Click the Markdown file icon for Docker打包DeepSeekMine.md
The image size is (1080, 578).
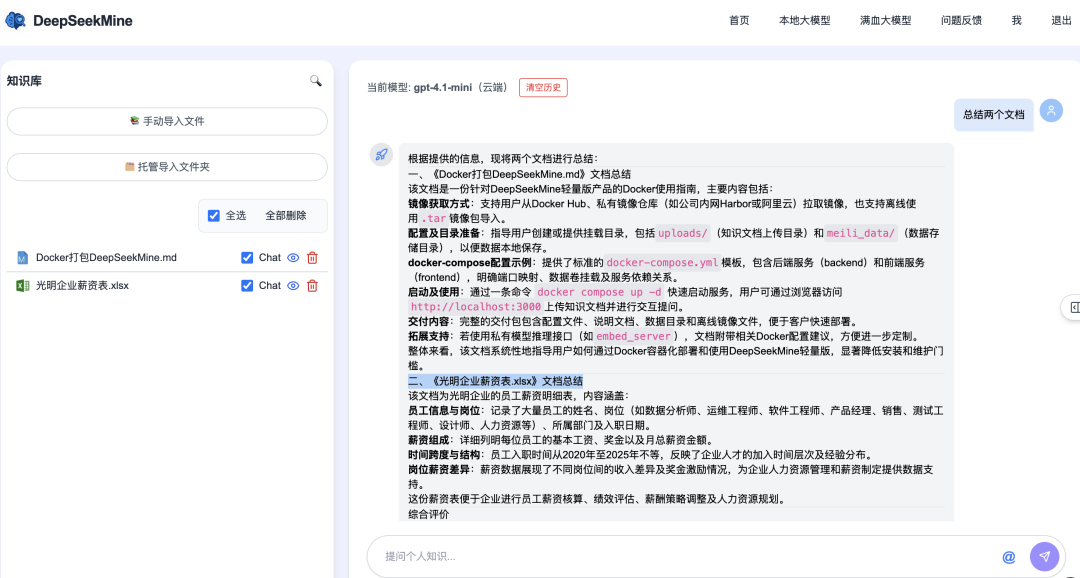(x=23, y=258)
